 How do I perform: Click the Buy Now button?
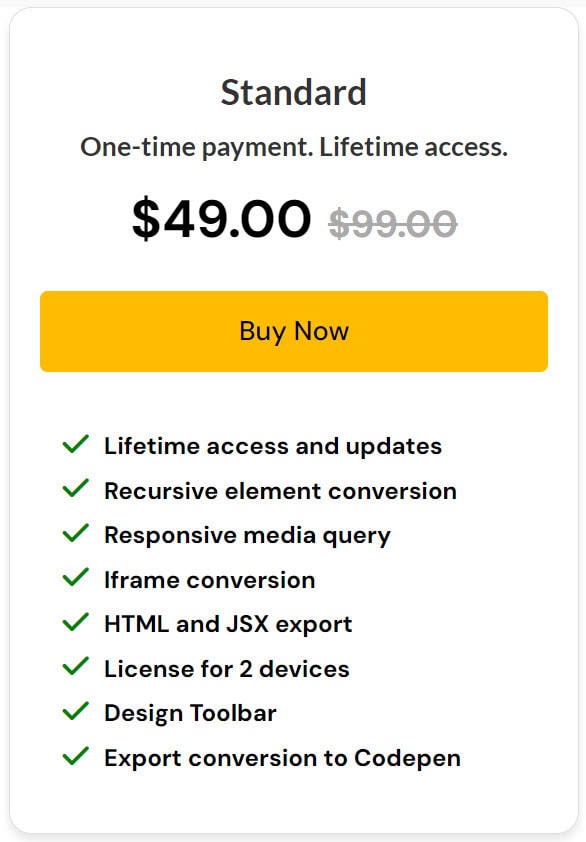294,331
